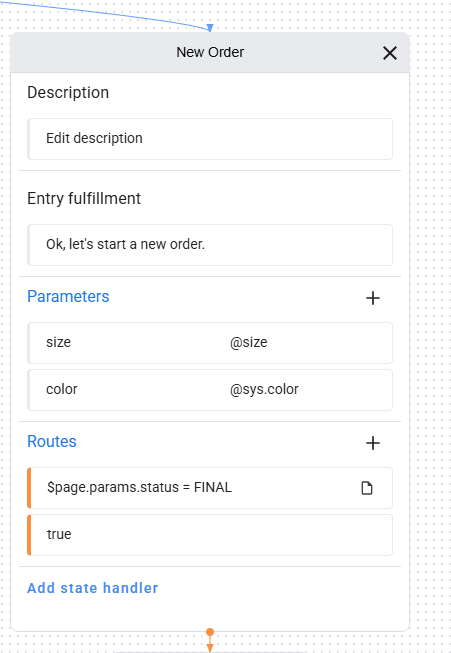451x653 pixels.
Task: Click Add state handler
Action: (92, 588)
